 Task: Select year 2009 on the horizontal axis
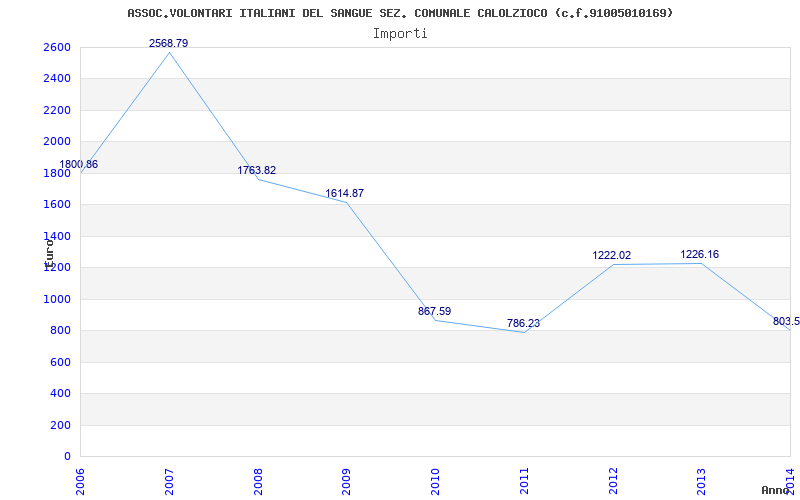pos(346,479)
